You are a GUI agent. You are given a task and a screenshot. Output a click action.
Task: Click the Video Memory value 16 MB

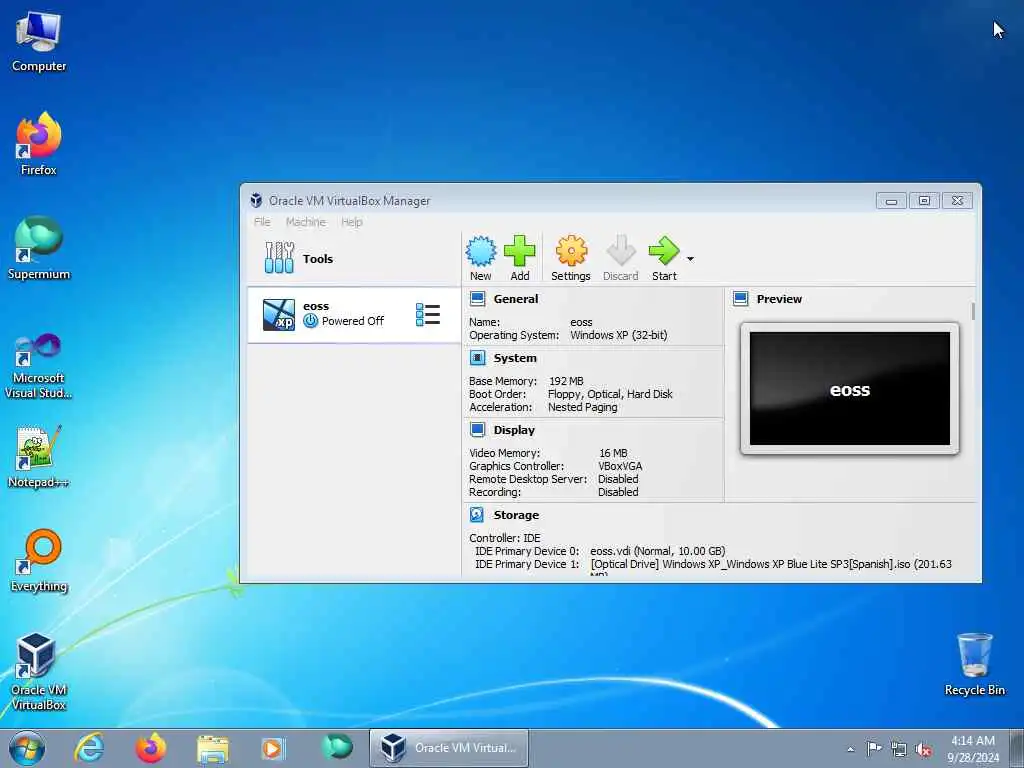pos(613,453)
